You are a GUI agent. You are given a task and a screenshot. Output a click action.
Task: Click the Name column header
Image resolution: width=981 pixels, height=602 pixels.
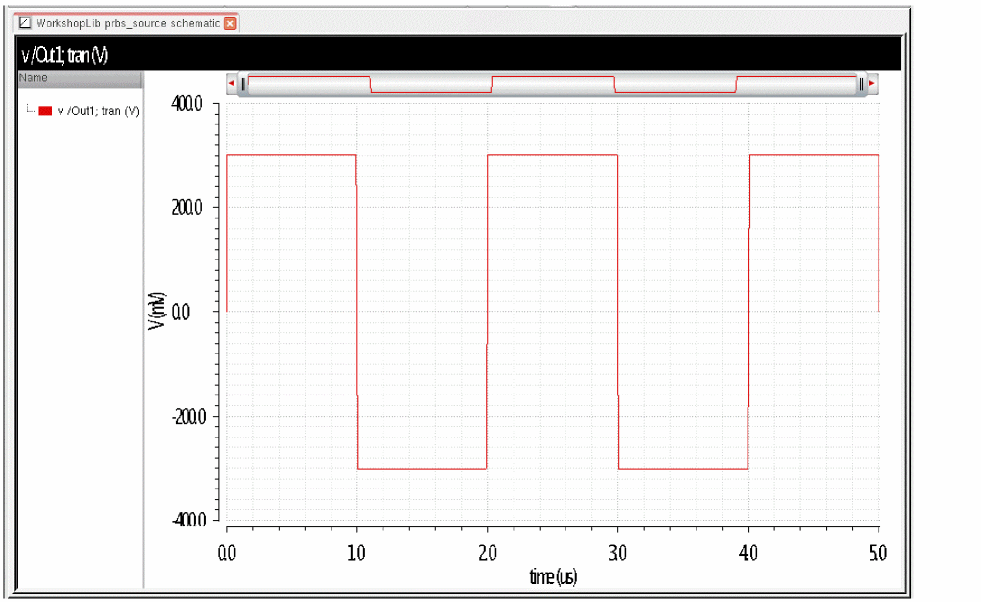(x=79, y=78)
